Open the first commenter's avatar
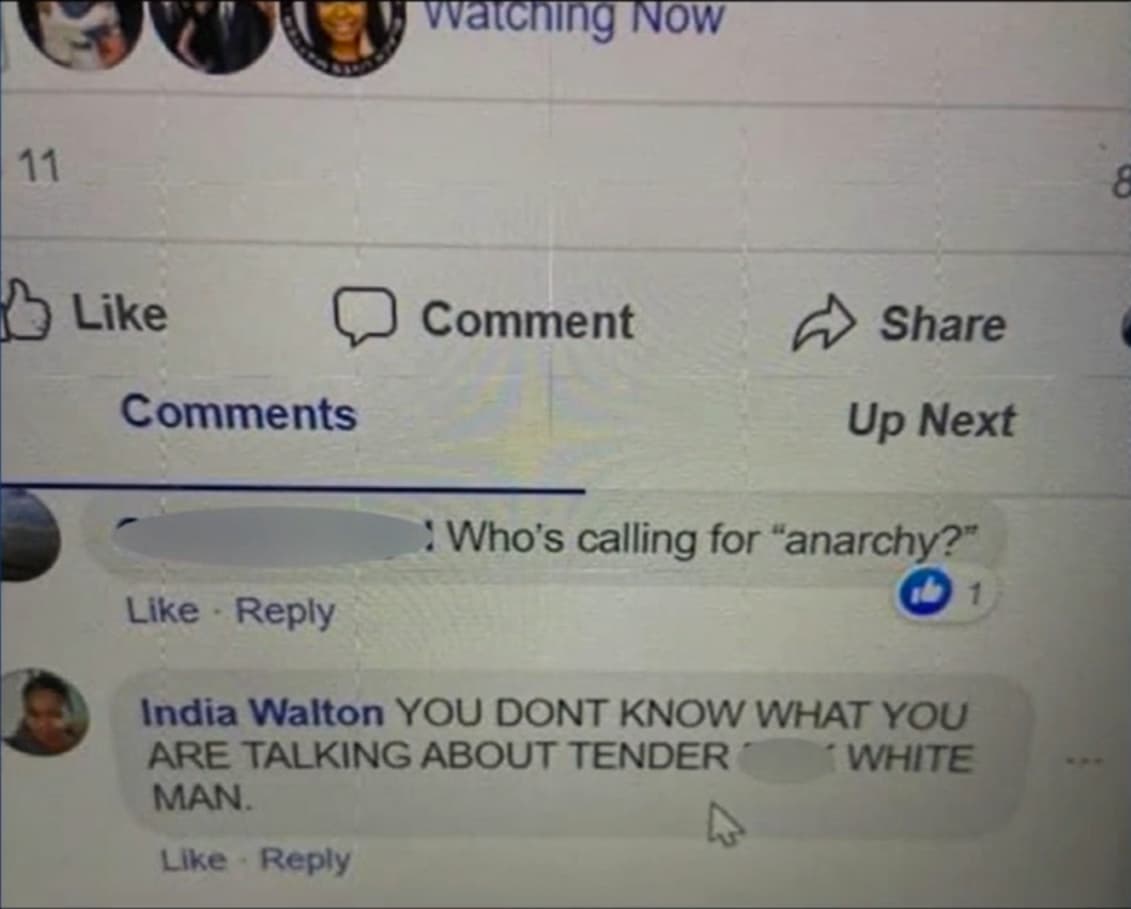The width and height of the screenshot is (1131, 909). coord(27,535)
